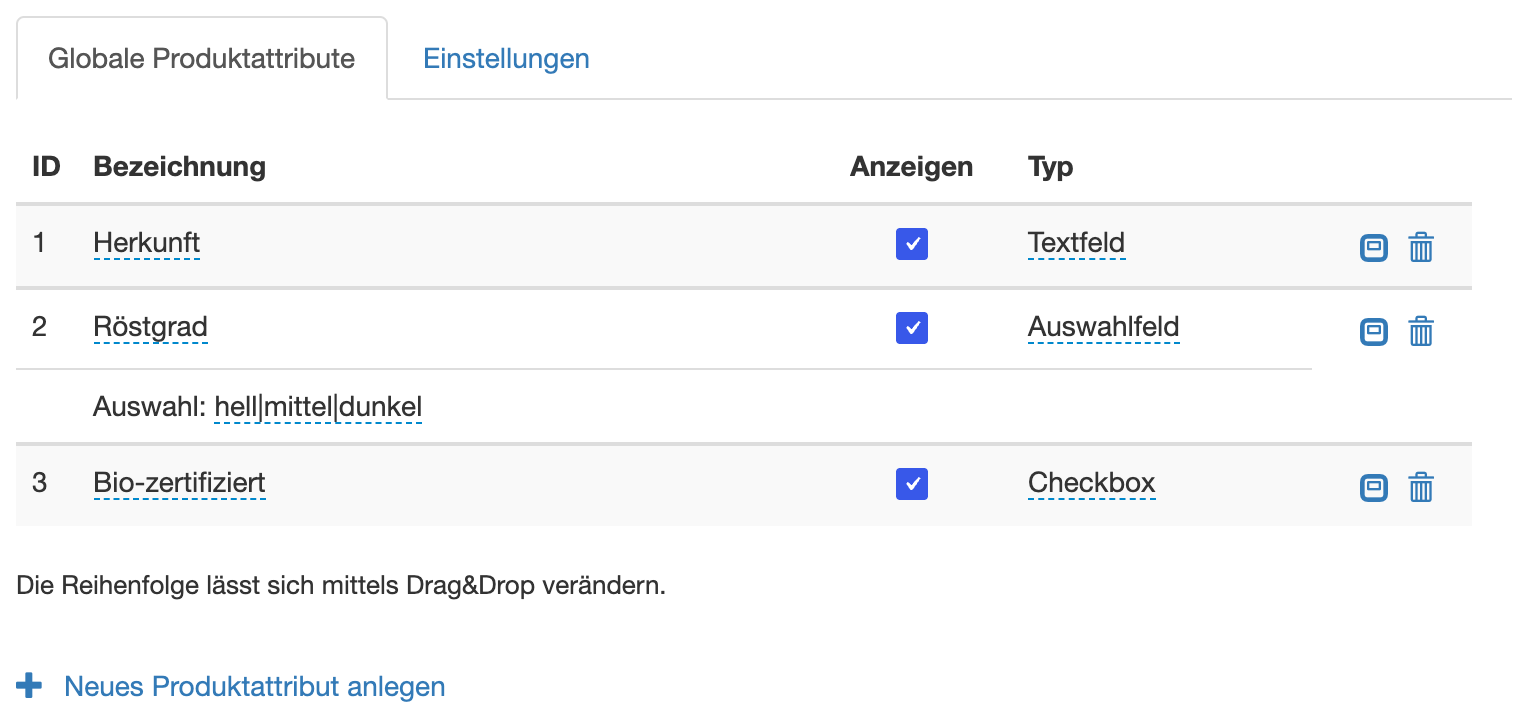The height and width of the screenshot is (722, 1528).
Task: Click the Auswahl: label
Action: (150, 407)
